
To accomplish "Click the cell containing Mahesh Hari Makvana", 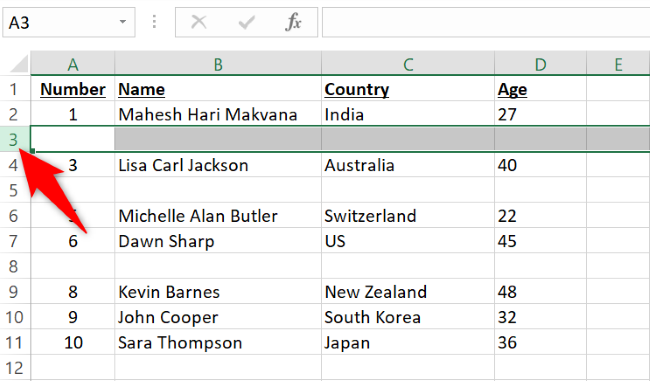I will click(218, 114).
